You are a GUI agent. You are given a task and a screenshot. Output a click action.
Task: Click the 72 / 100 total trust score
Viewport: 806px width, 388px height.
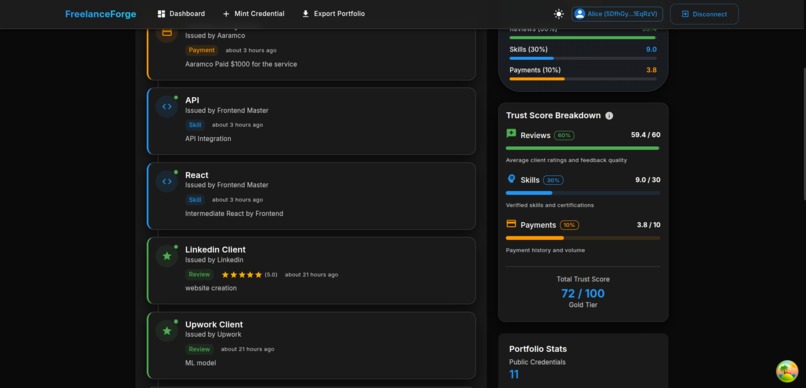pos(583,293)
